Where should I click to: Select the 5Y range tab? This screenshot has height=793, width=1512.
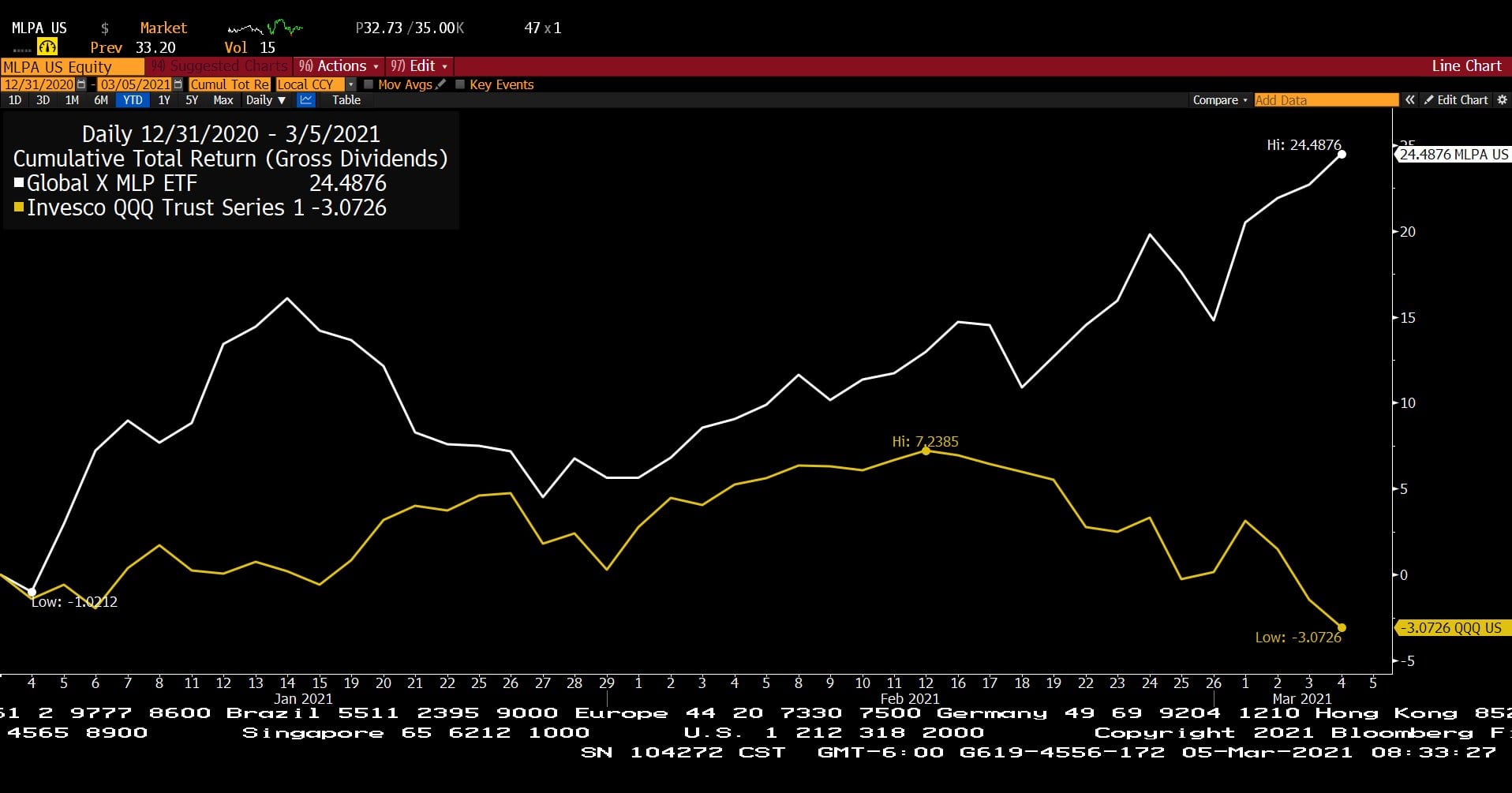click(192, 100)
